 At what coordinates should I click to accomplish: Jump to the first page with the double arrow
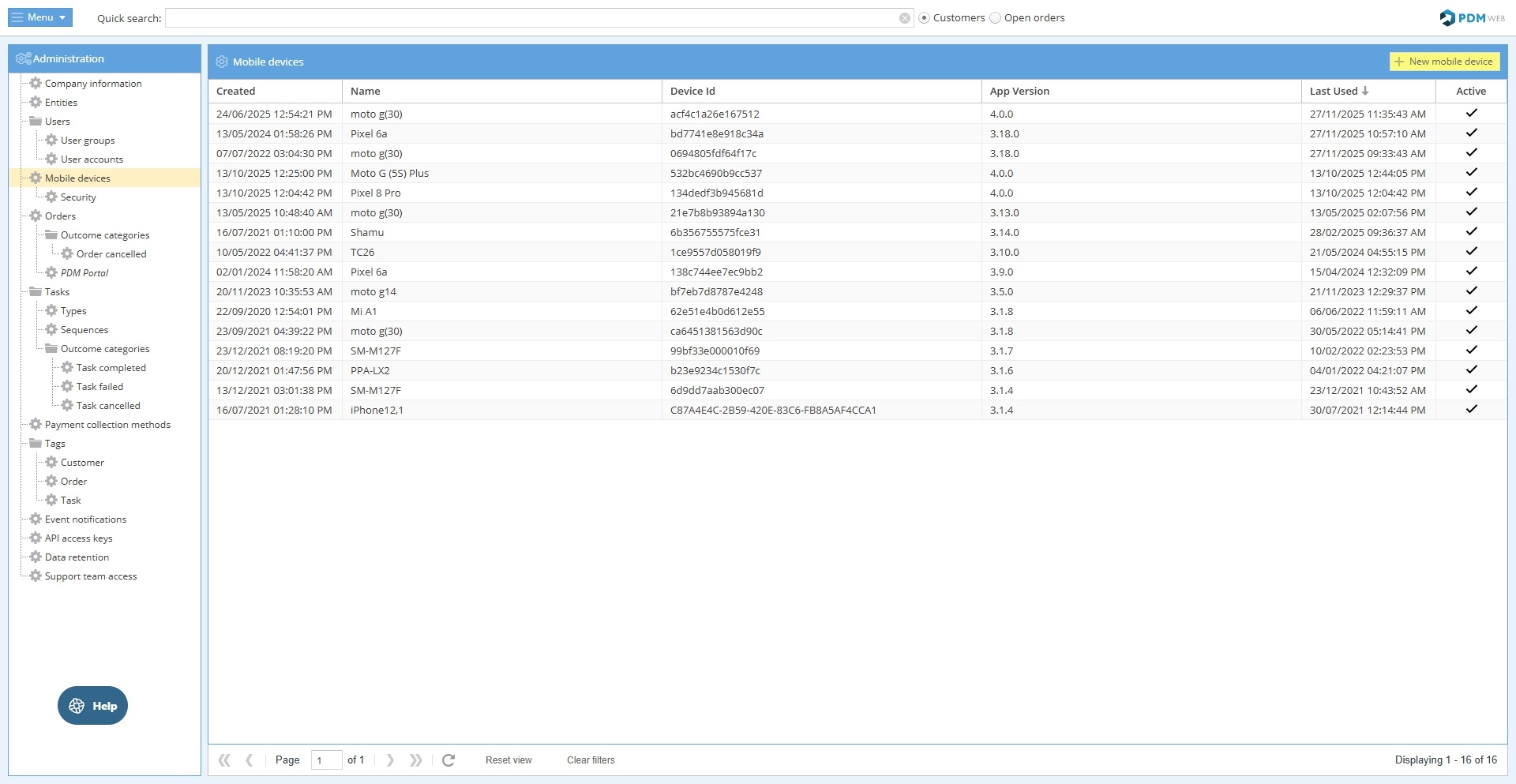[224, 760]
